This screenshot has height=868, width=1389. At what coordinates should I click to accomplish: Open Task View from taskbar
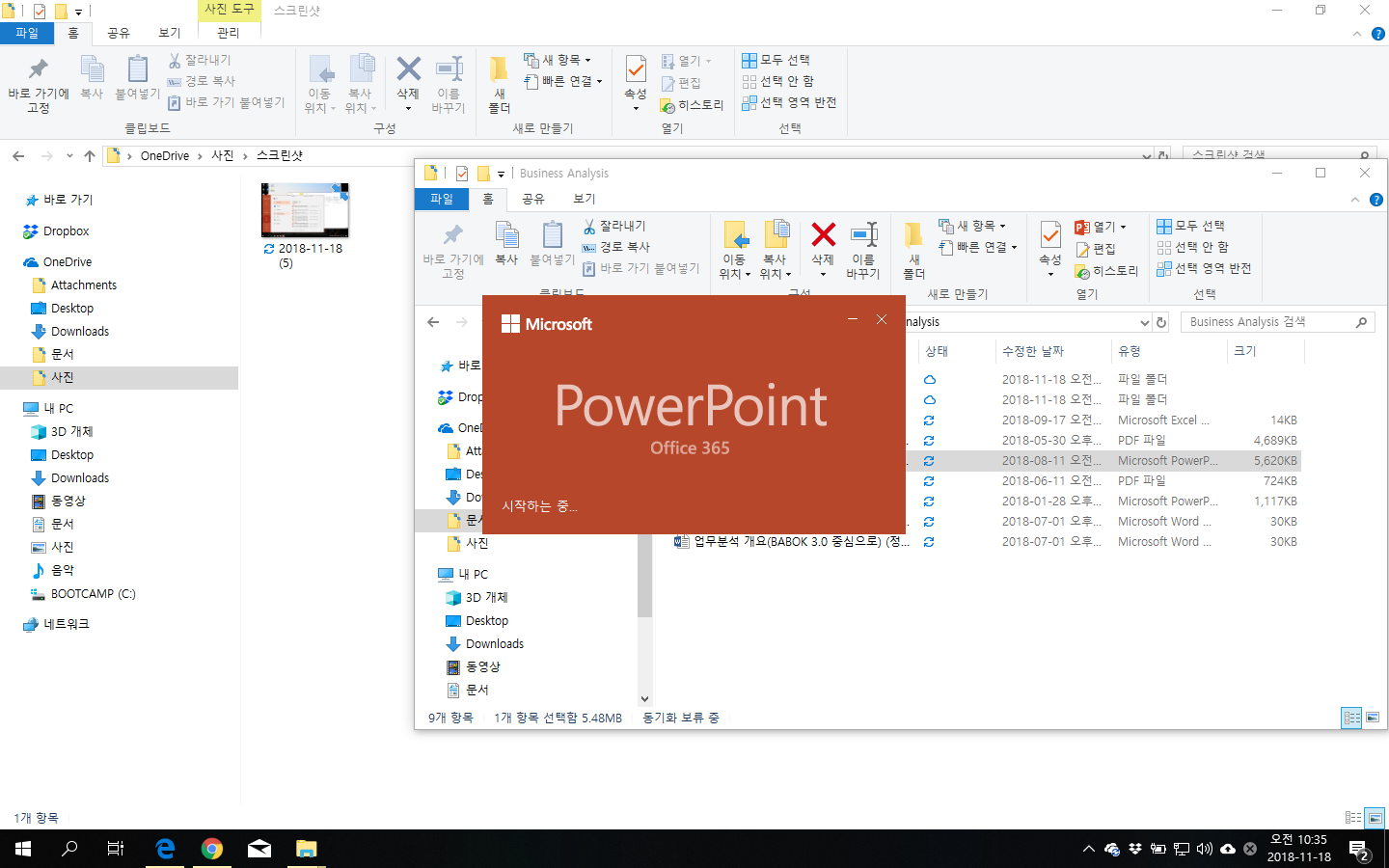point(116,849)
